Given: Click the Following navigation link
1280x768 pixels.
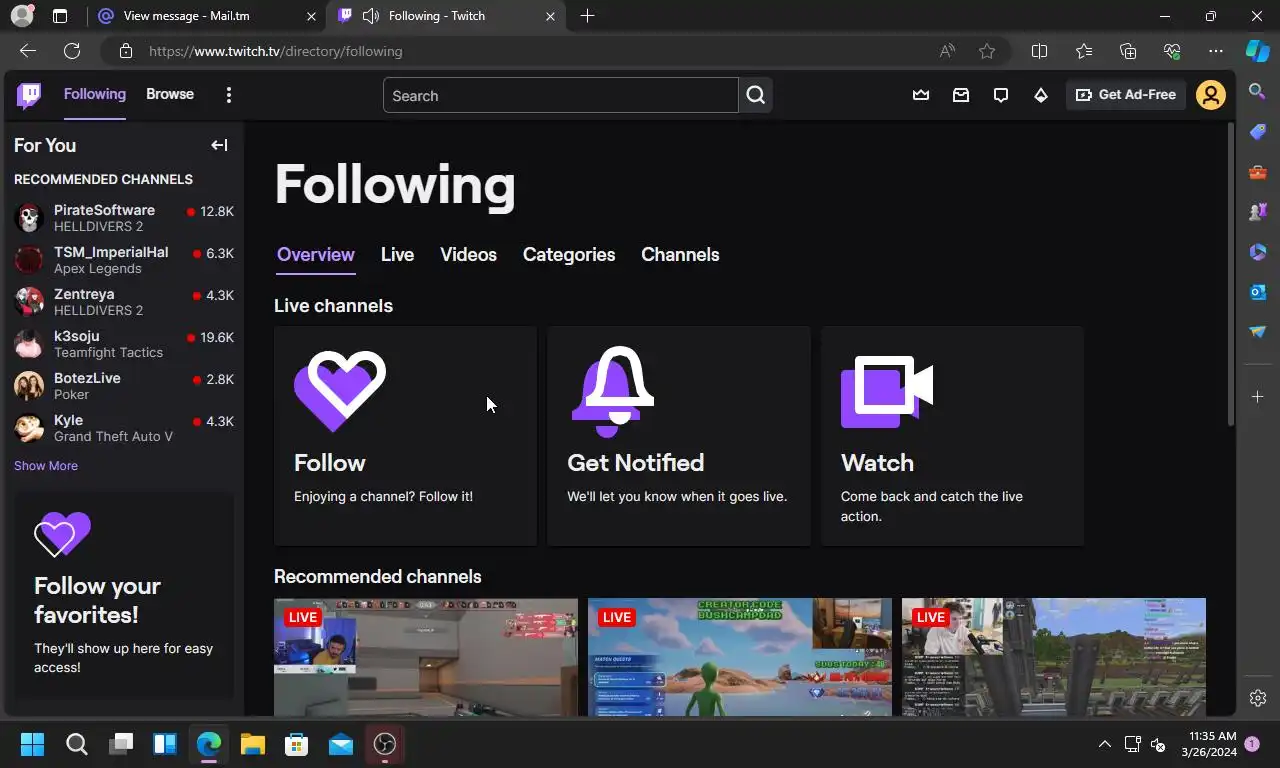Looking at the screenshot, I should [95, 94].
